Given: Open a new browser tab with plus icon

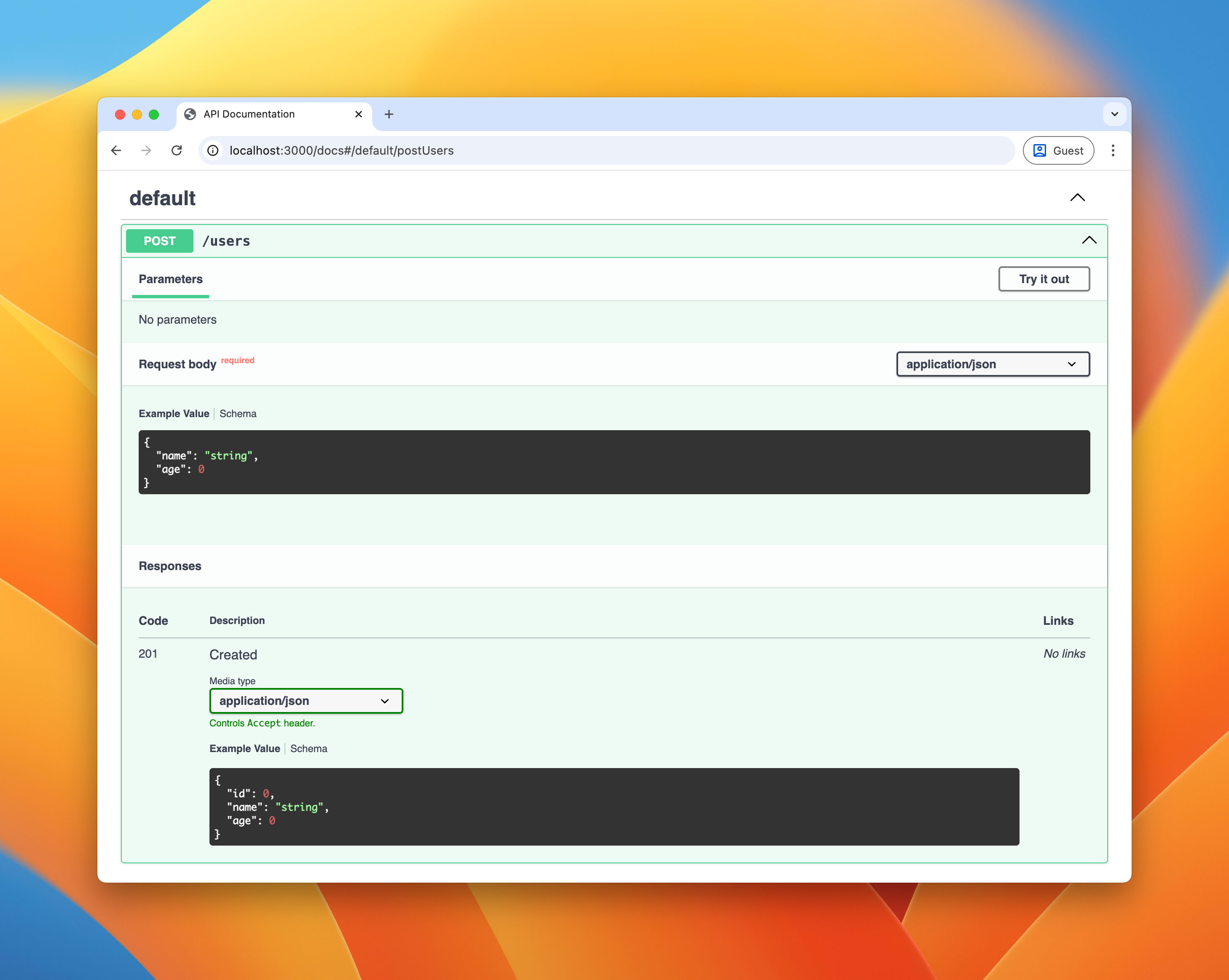Looking at the screenshot, I should [x=389, y=114].
